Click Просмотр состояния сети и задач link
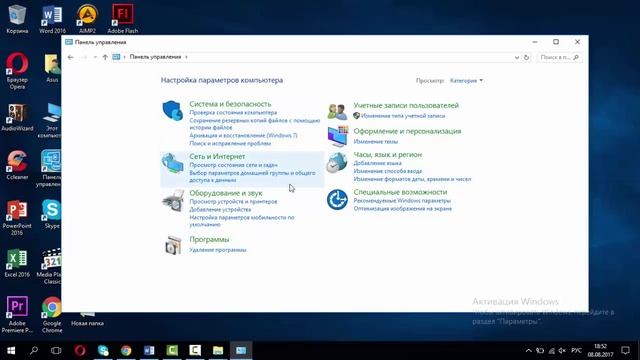The image size is (640, 360). 233,165
